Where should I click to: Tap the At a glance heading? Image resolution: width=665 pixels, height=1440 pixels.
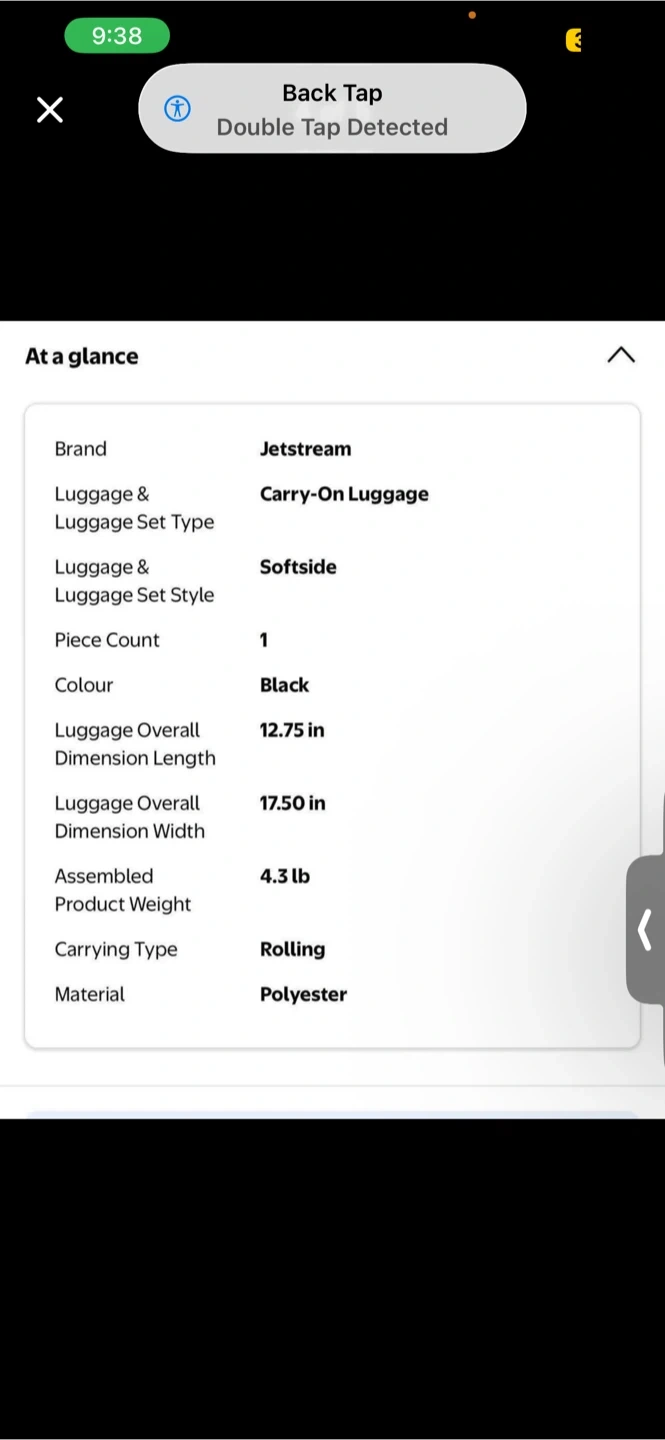(82, 356)
